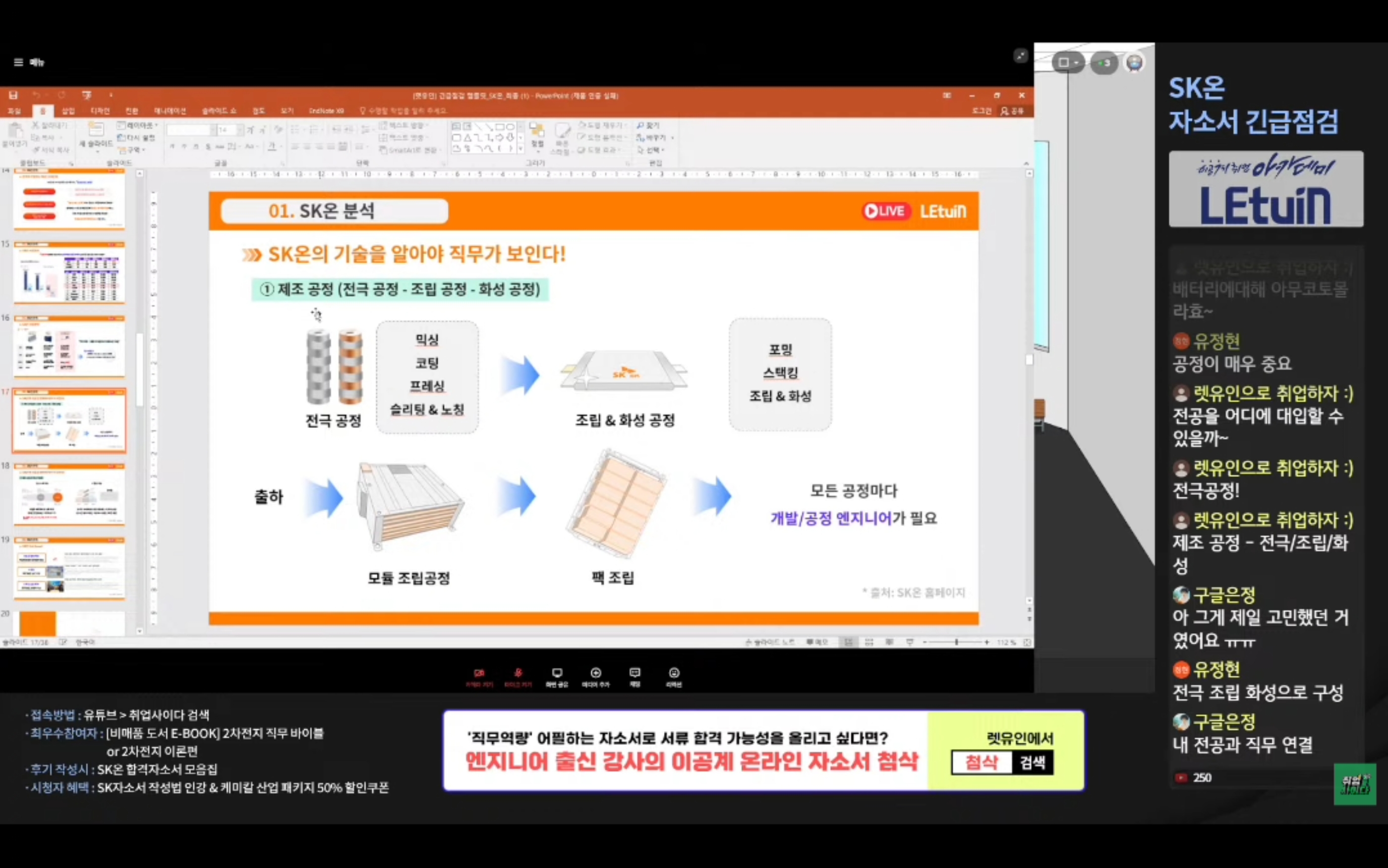This screenshot has height=868, width=1388.
Task: Select slide 18 thumbnail in slide panel
Action: [x=69, y=494]
